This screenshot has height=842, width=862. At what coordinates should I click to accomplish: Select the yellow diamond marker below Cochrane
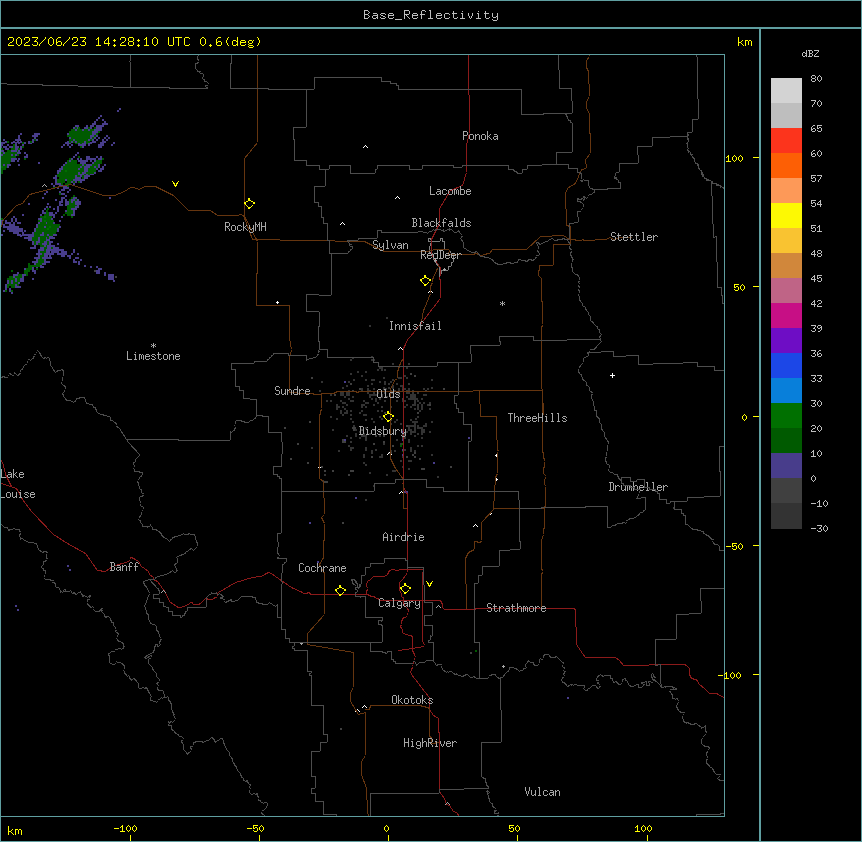340,590
